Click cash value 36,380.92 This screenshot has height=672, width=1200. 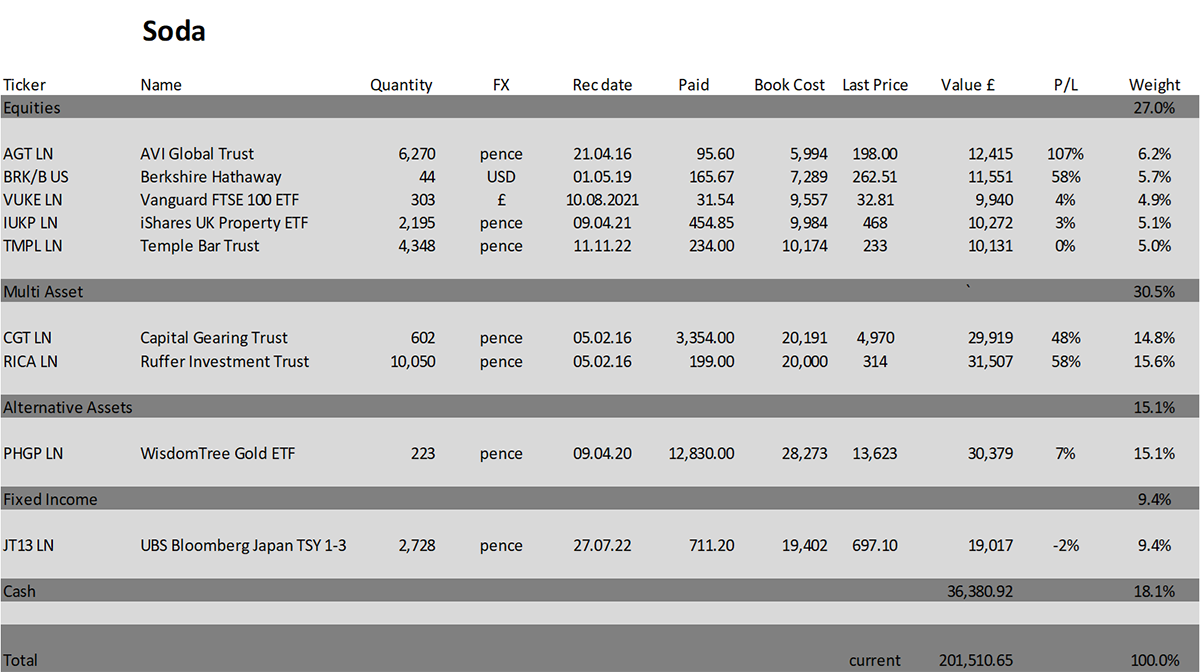pyautogui.click(x=981, y=591)
